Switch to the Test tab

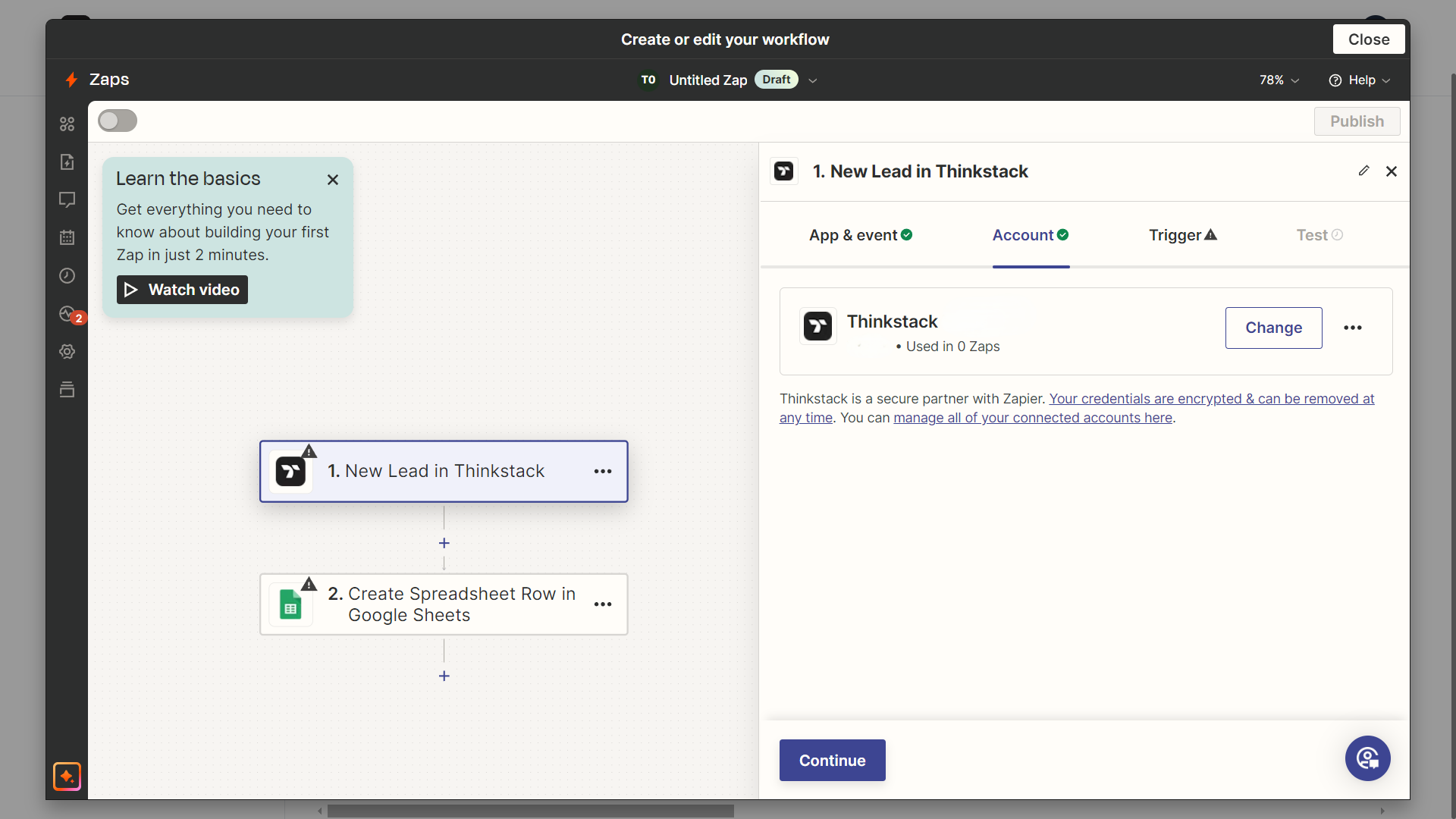pyautogui.click(x=1319, y=235)
